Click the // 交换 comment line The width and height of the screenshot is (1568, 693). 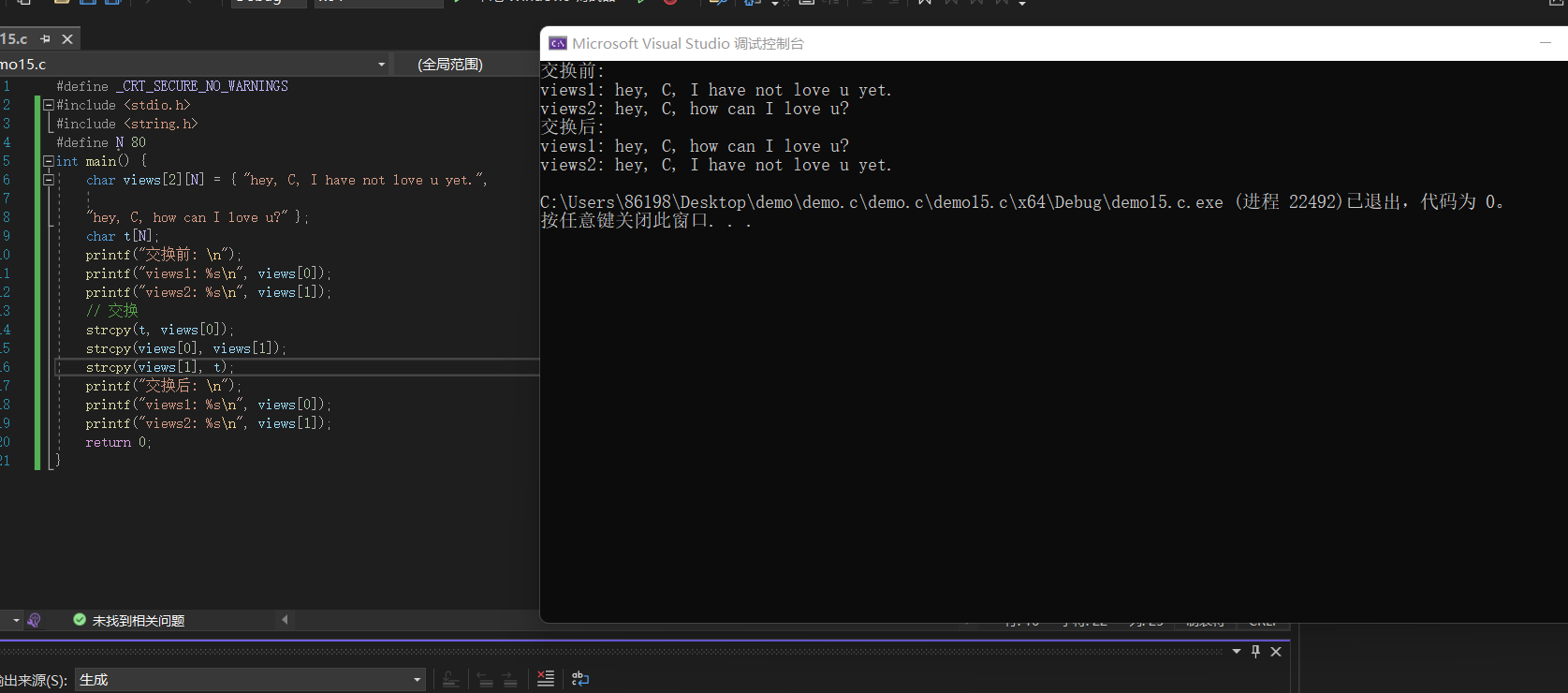coord(112,311)
